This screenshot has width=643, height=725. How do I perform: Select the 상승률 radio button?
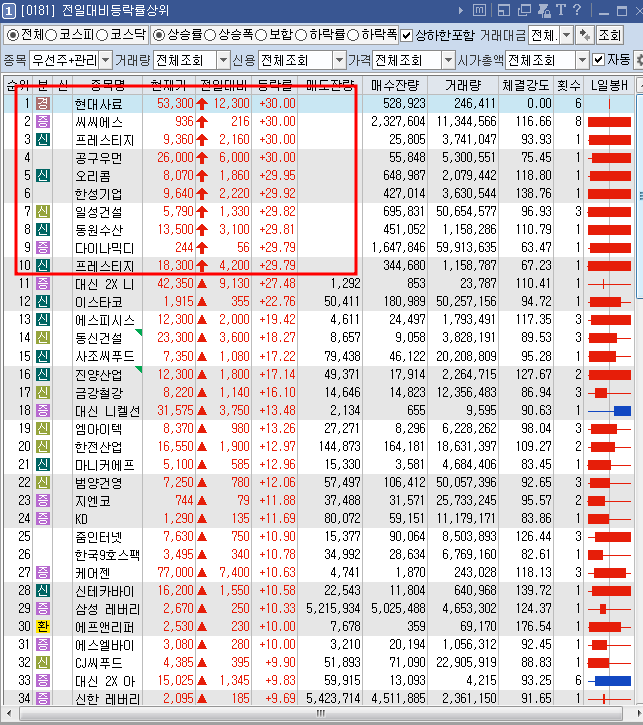(159, 35)
